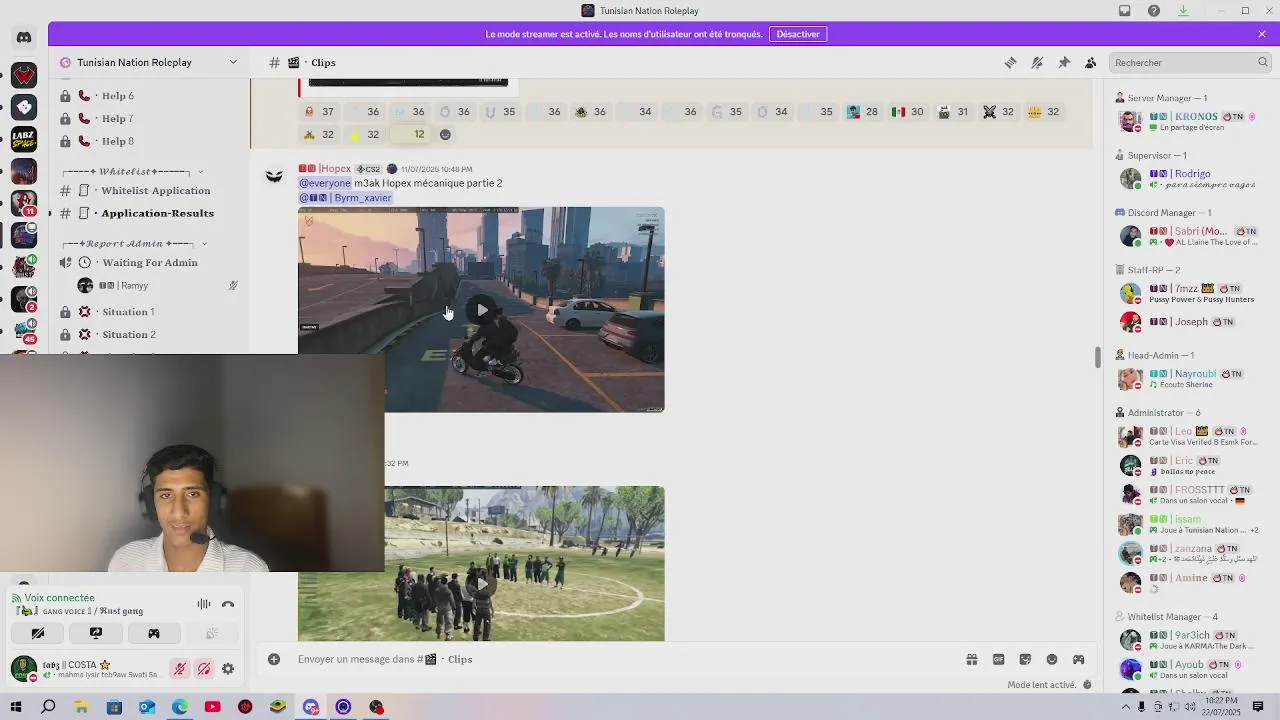Start an activity with game controller button
The height and width of the screenshot is (720, 1280).
point(154,633)
